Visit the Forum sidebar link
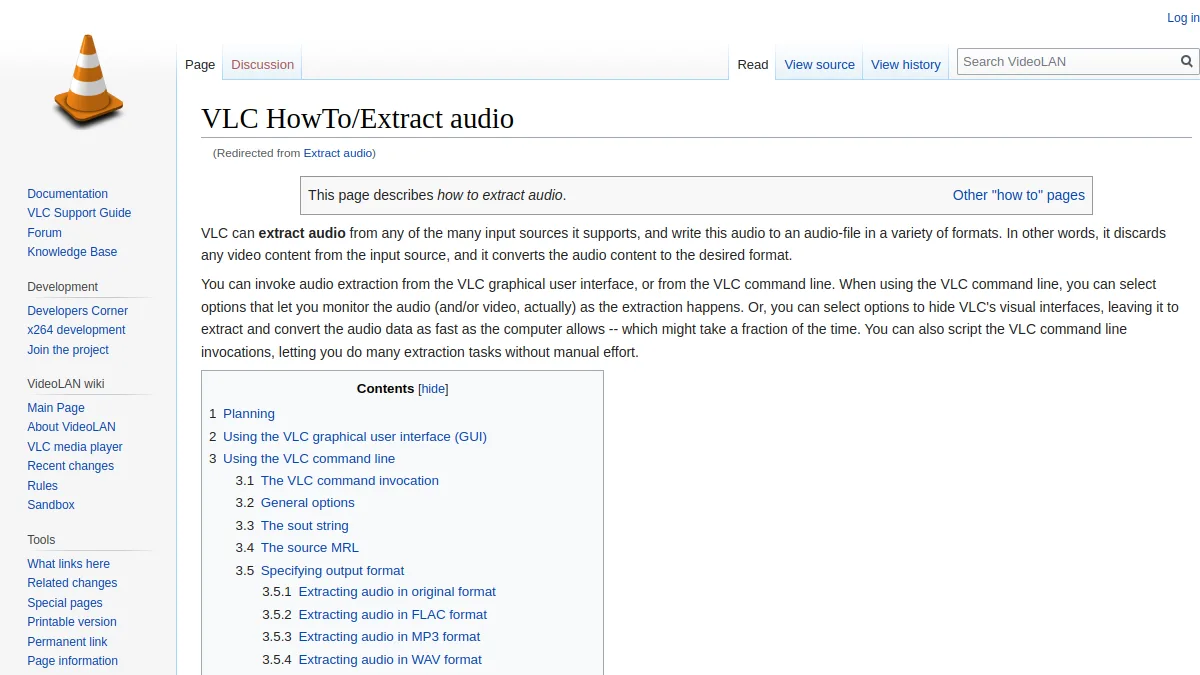Viewport: 1200px width, 675px height. pos(44,233)
